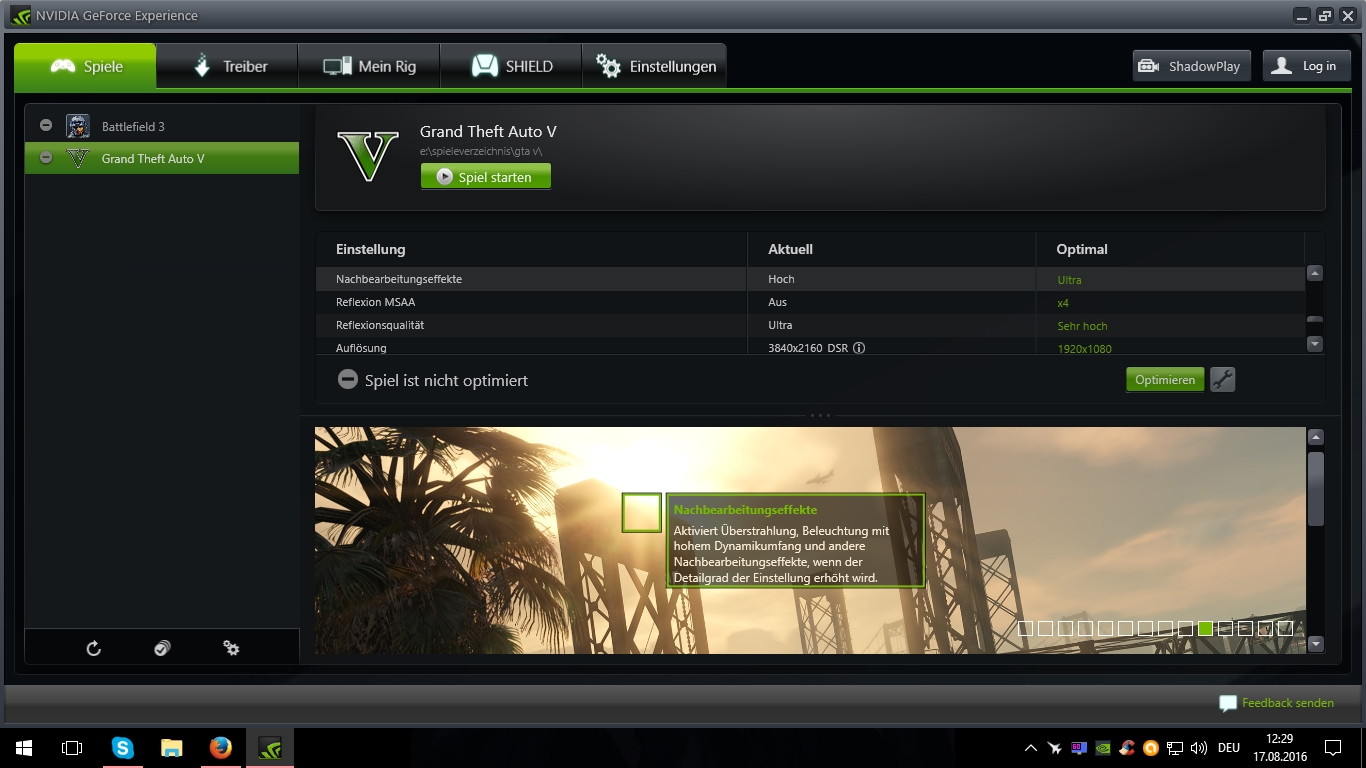Image resolution: width=1366 pixels, height=768 pixels.
Task: Refresh the games list
Action: (94, 648)
